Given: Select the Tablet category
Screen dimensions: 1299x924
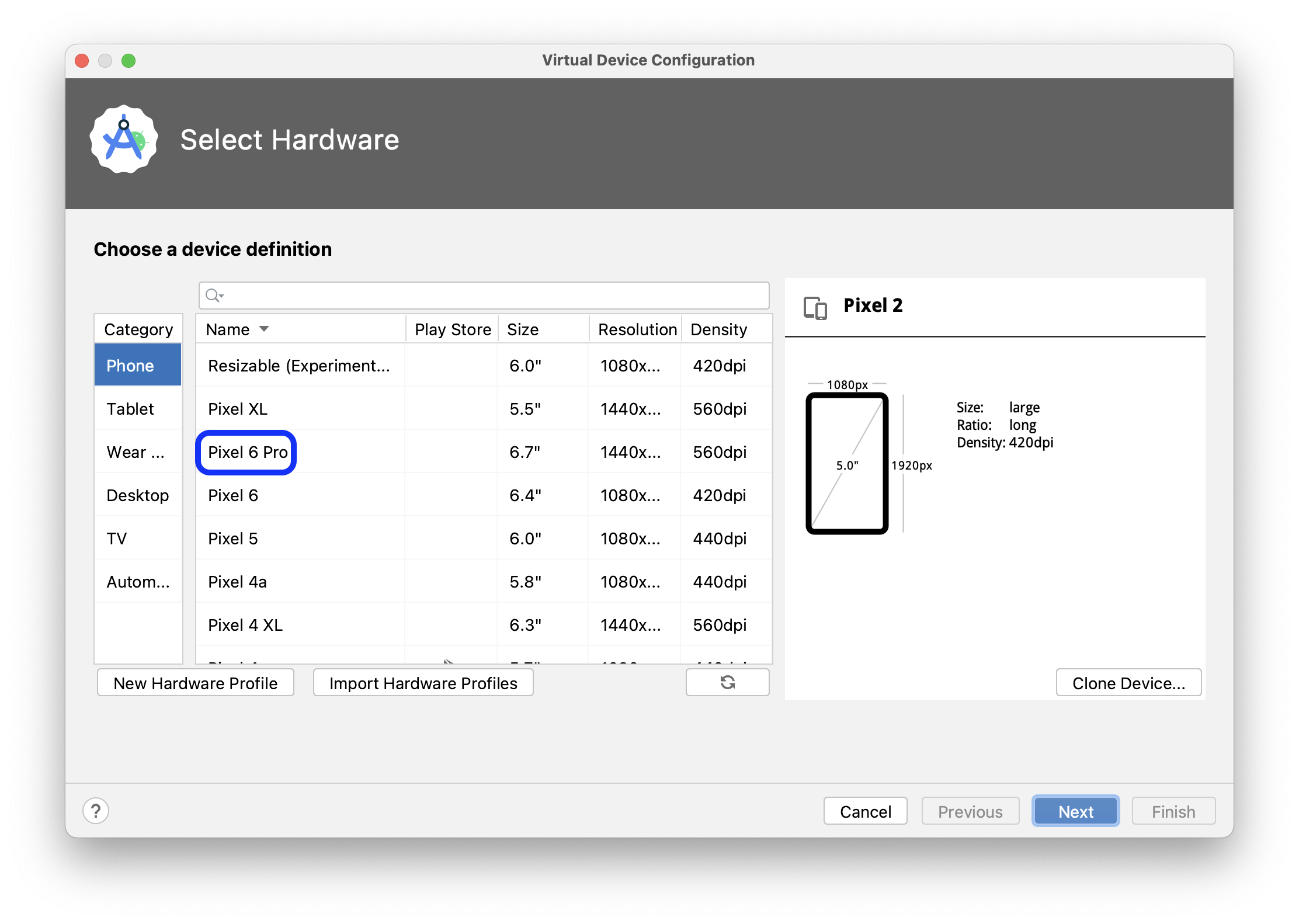Looking at the screenshot, I should tap(138, 408).
